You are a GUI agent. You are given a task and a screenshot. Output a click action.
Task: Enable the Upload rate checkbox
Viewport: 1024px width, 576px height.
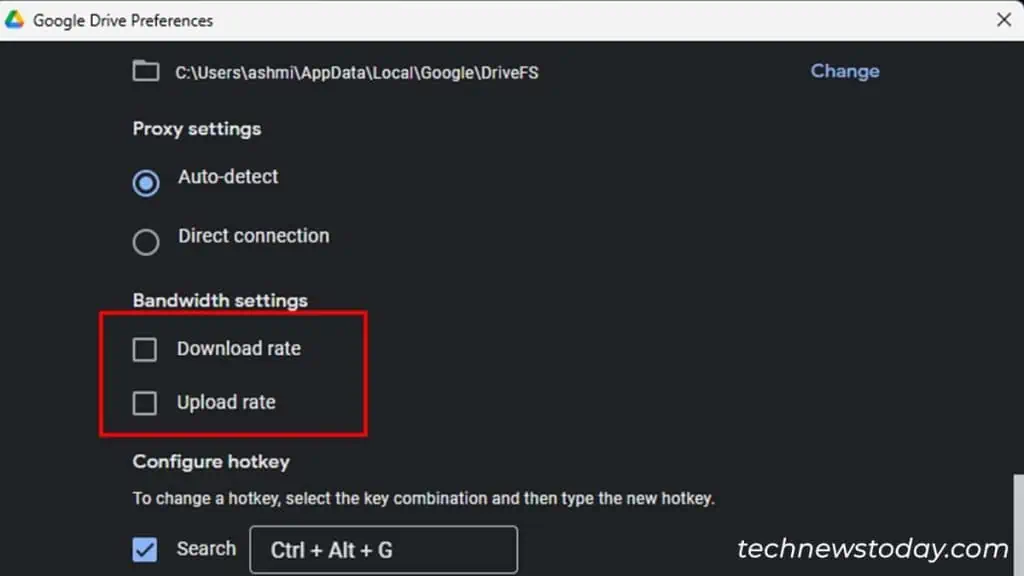pyautogui.click(x=144, y=403)
